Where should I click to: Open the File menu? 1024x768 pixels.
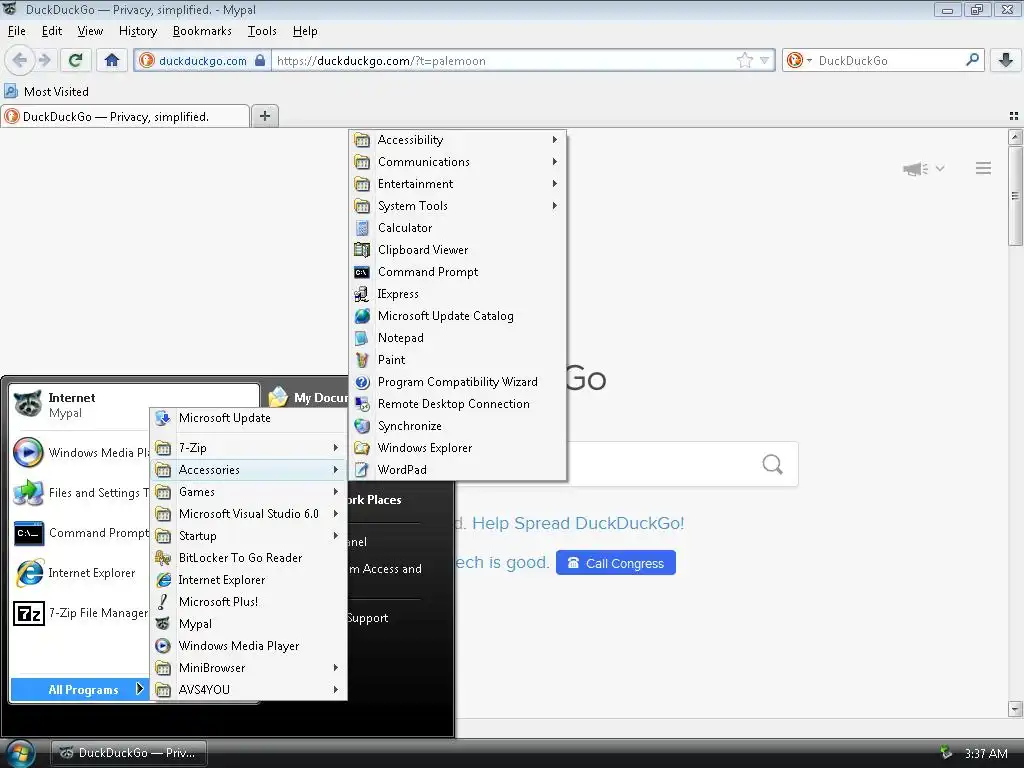coord(16,31)
